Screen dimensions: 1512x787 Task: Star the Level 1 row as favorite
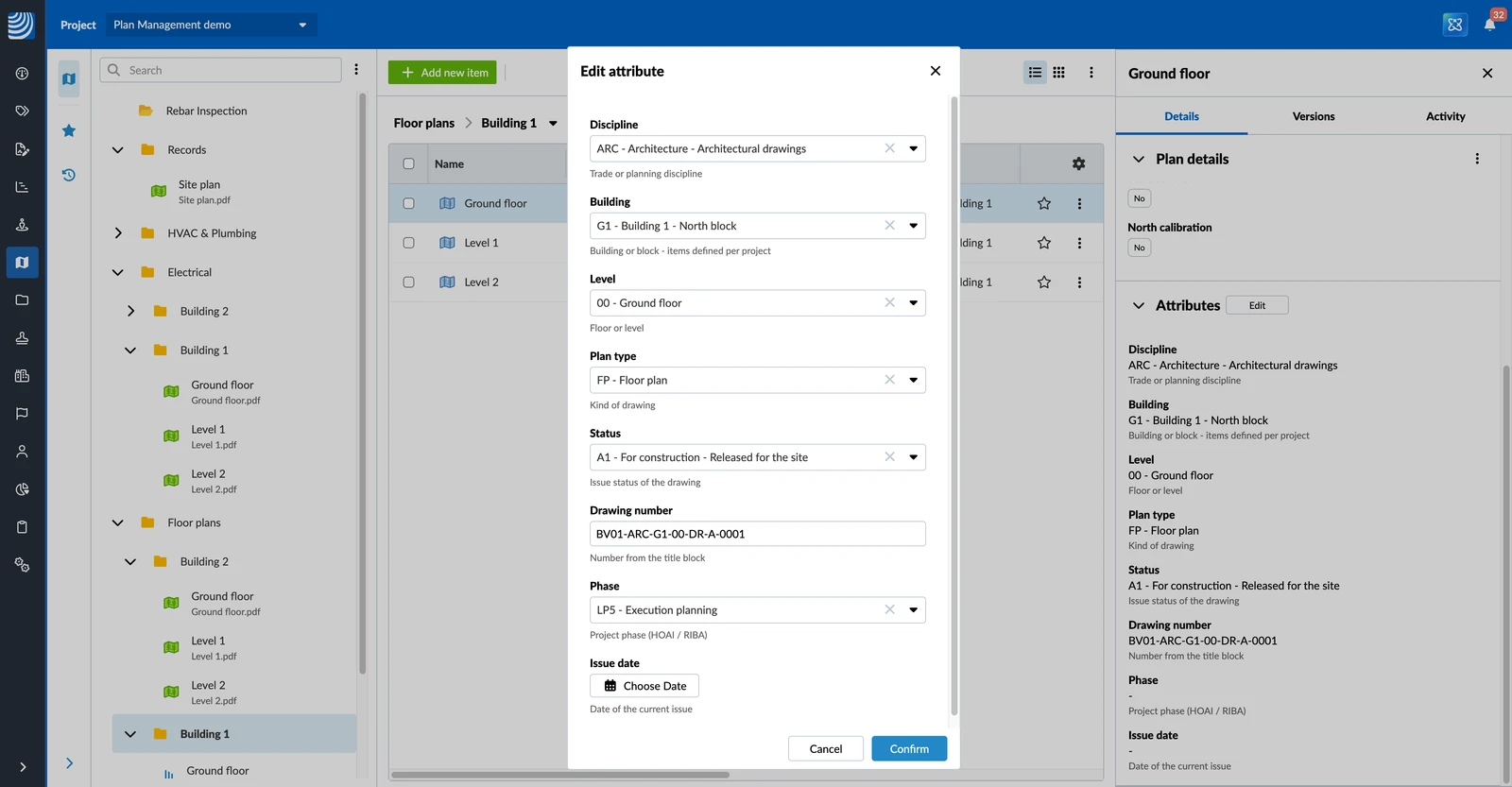(1044, 243)
